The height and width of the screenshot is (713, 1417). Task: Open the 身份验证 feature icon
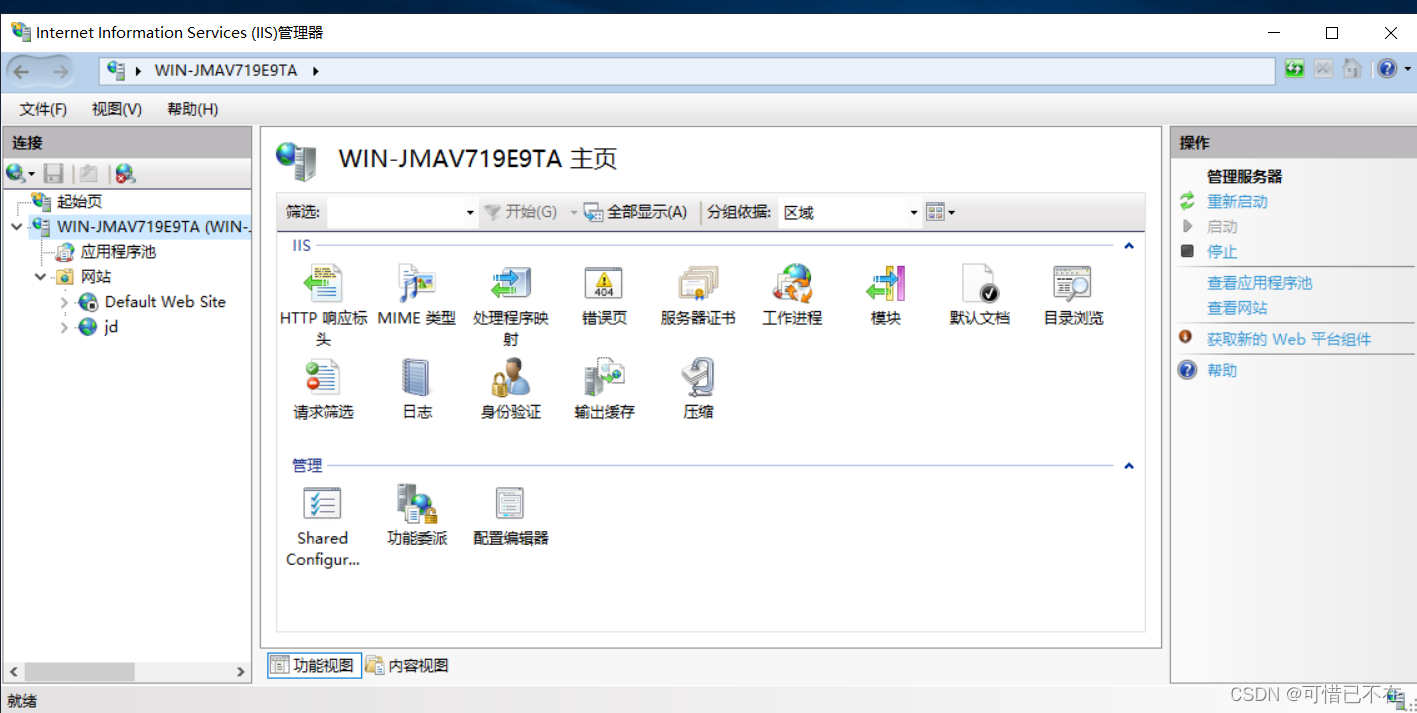point(510,379)
